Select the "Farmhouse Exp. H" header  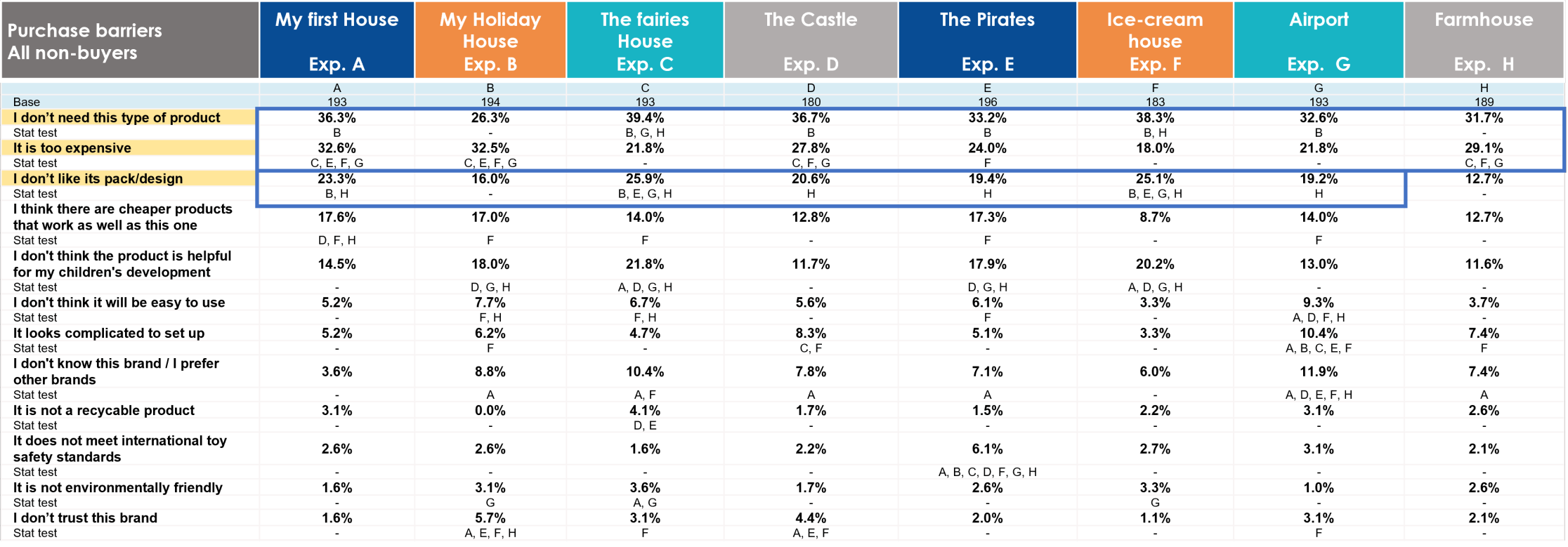coord(1484,40)
